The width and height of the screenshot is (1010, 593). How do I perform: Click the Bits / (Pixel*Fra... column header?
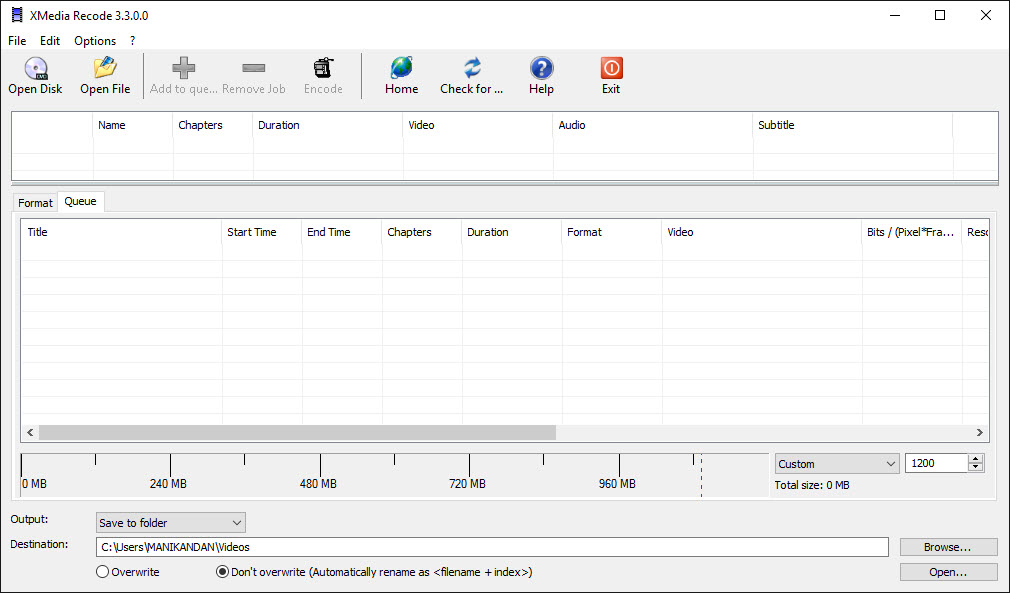coord(911,232)
